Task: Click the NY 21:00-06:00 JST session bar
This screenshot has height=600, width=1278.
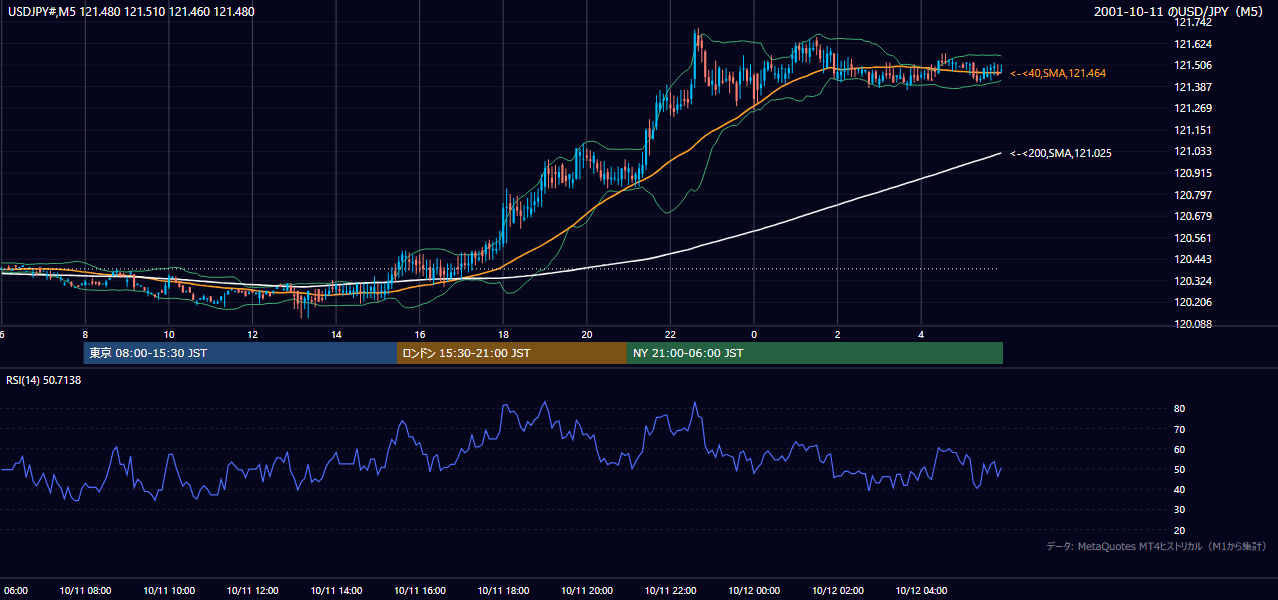Action: (815, 353)
